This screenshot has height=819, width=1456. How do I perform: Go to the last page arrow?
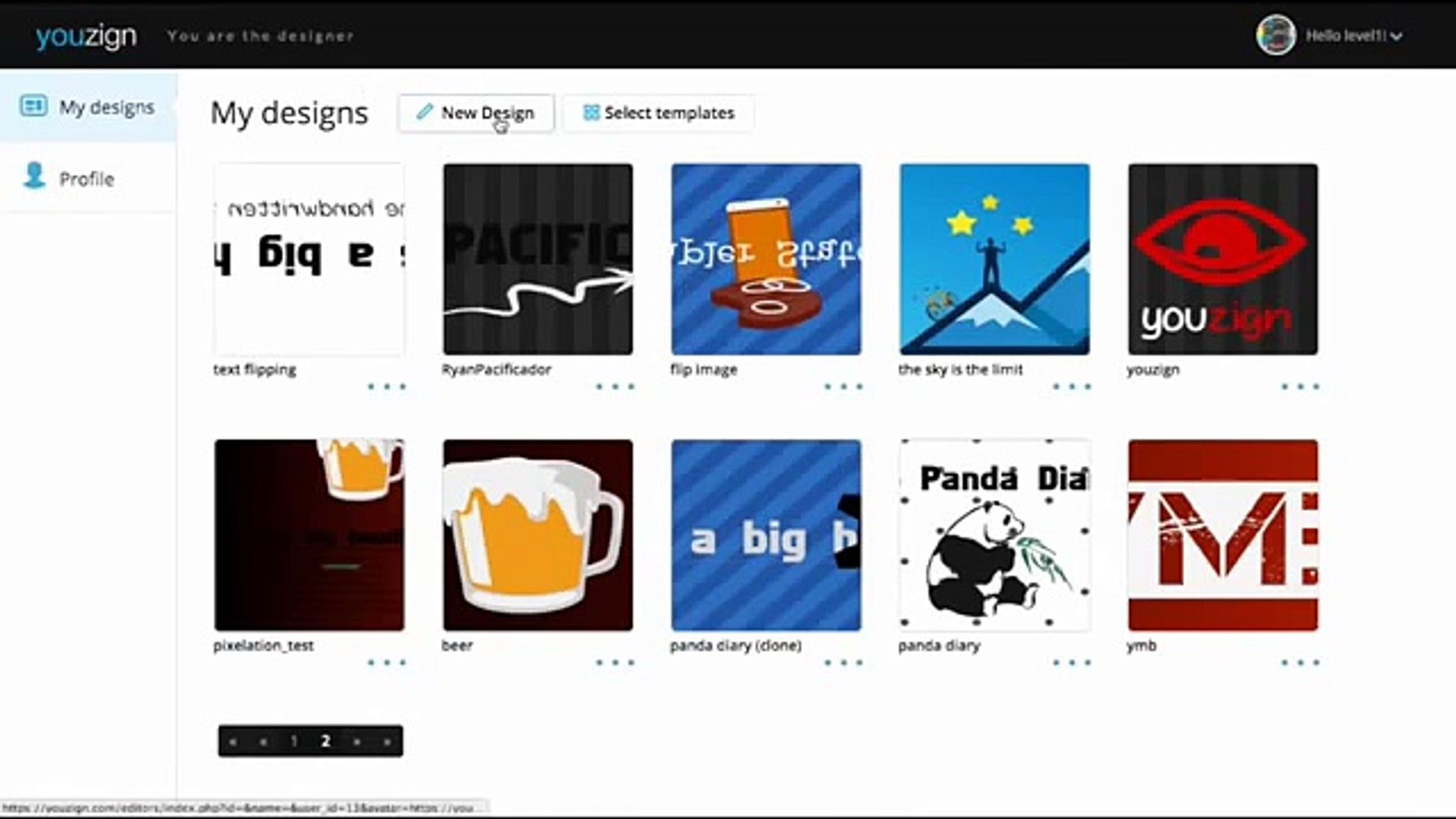click(x=388, y=742)
